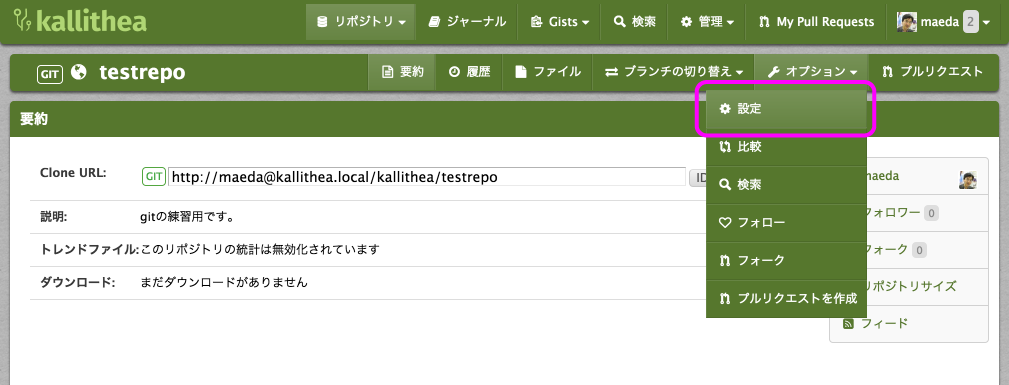
Task: Expand the 管理 admin dropdown
Action: 707,22
